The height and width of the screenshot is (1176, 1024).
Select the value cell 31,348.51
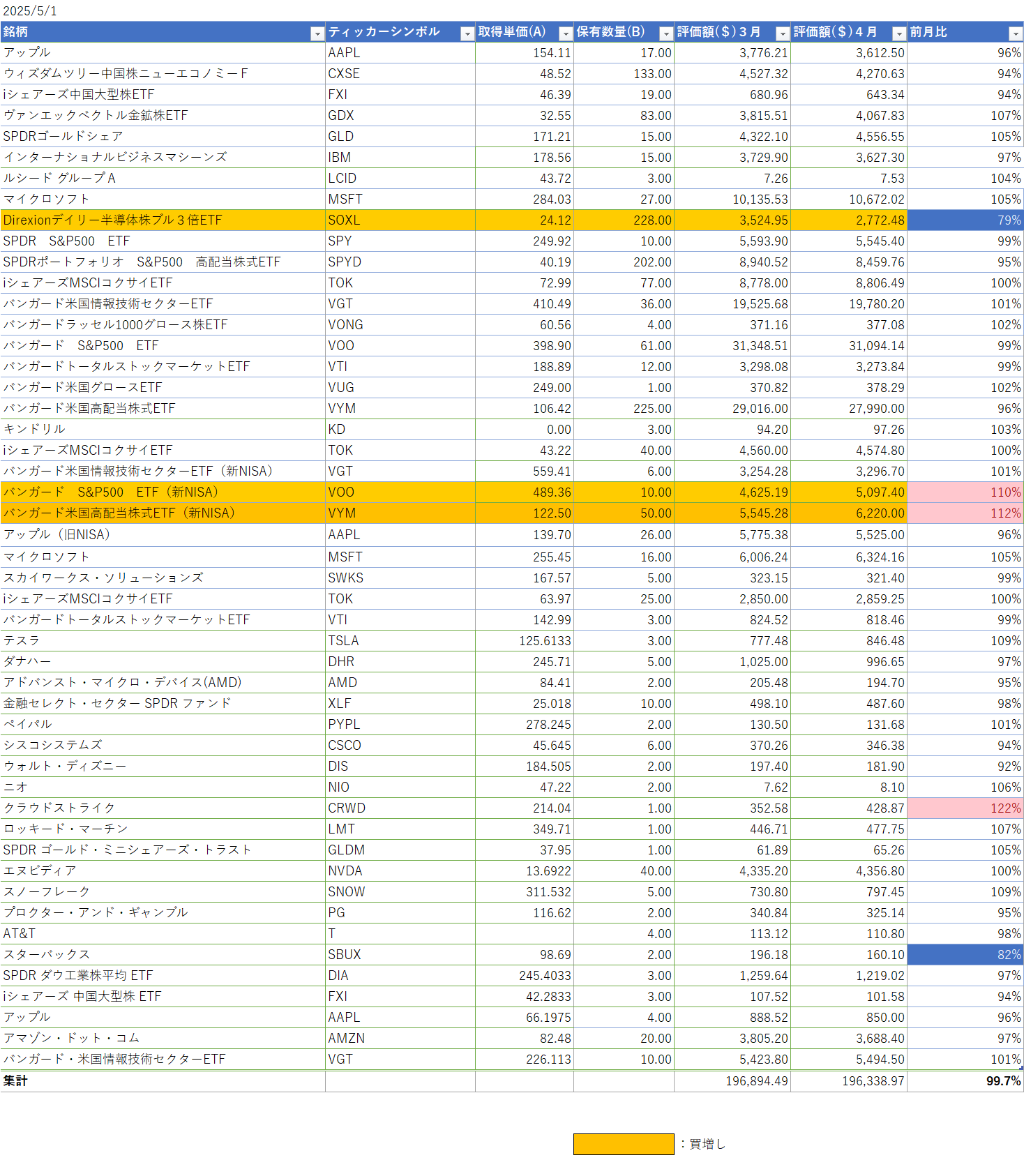click(x=732, y=346)
